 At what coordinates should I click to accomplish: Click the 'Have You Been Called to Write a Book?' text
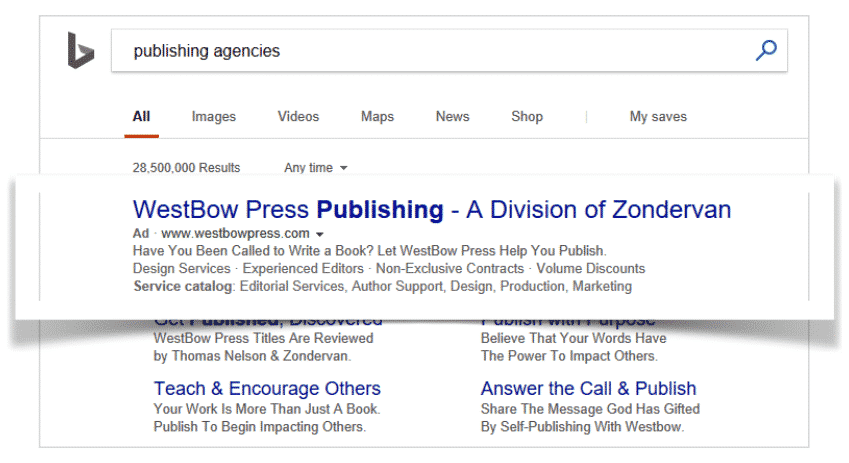(x=253, y=251)
